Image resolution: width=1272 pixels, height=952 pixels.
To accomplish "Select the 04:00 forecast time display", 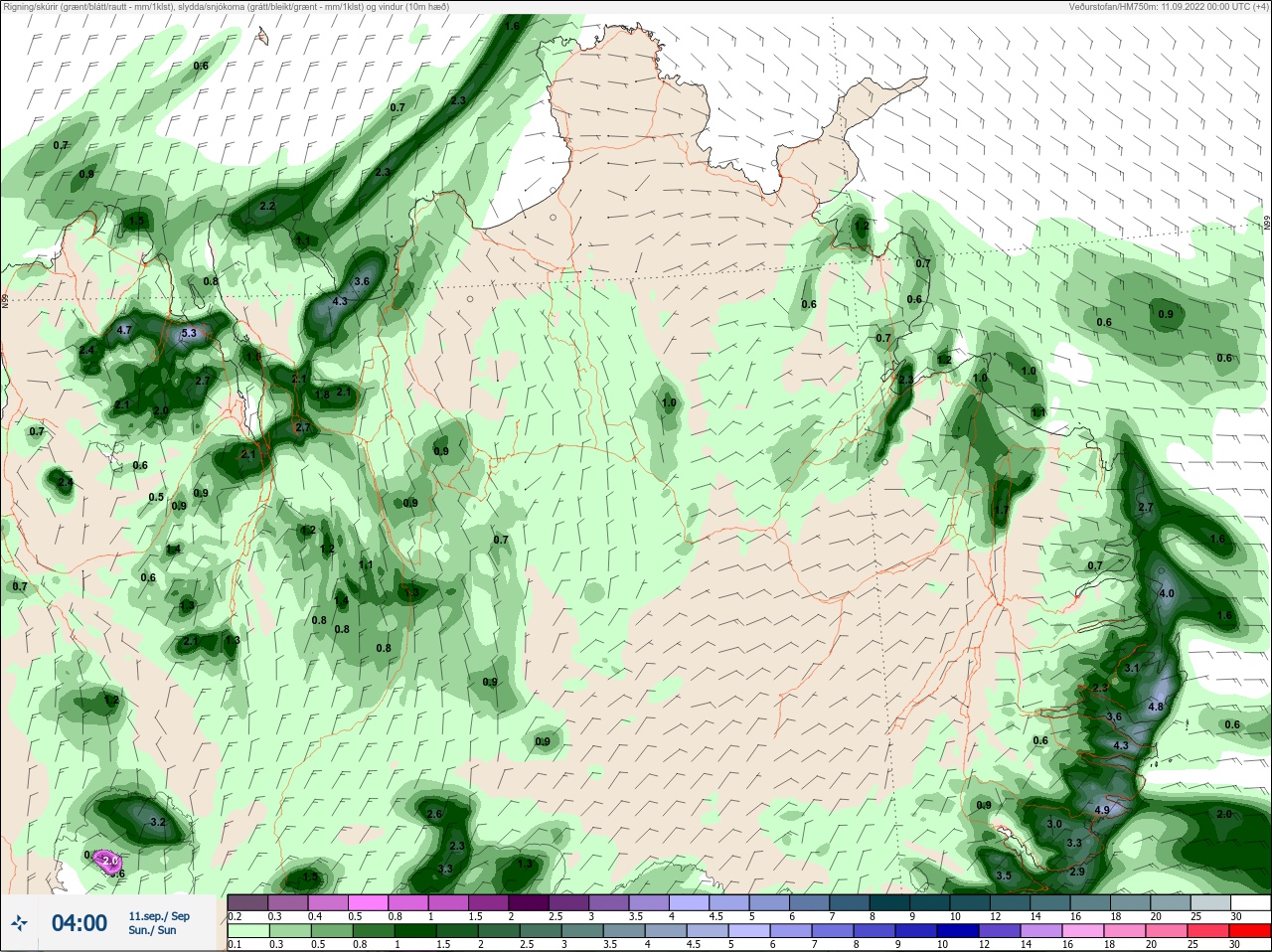I will pos(79,923).
